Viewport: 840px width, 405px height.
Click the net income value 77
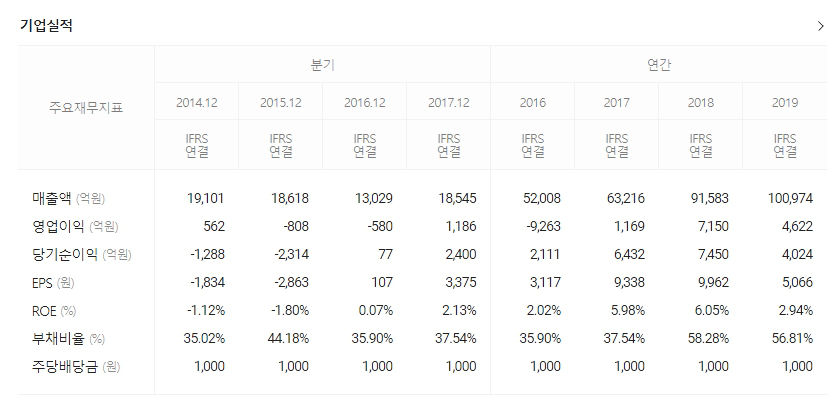(386, 254)
